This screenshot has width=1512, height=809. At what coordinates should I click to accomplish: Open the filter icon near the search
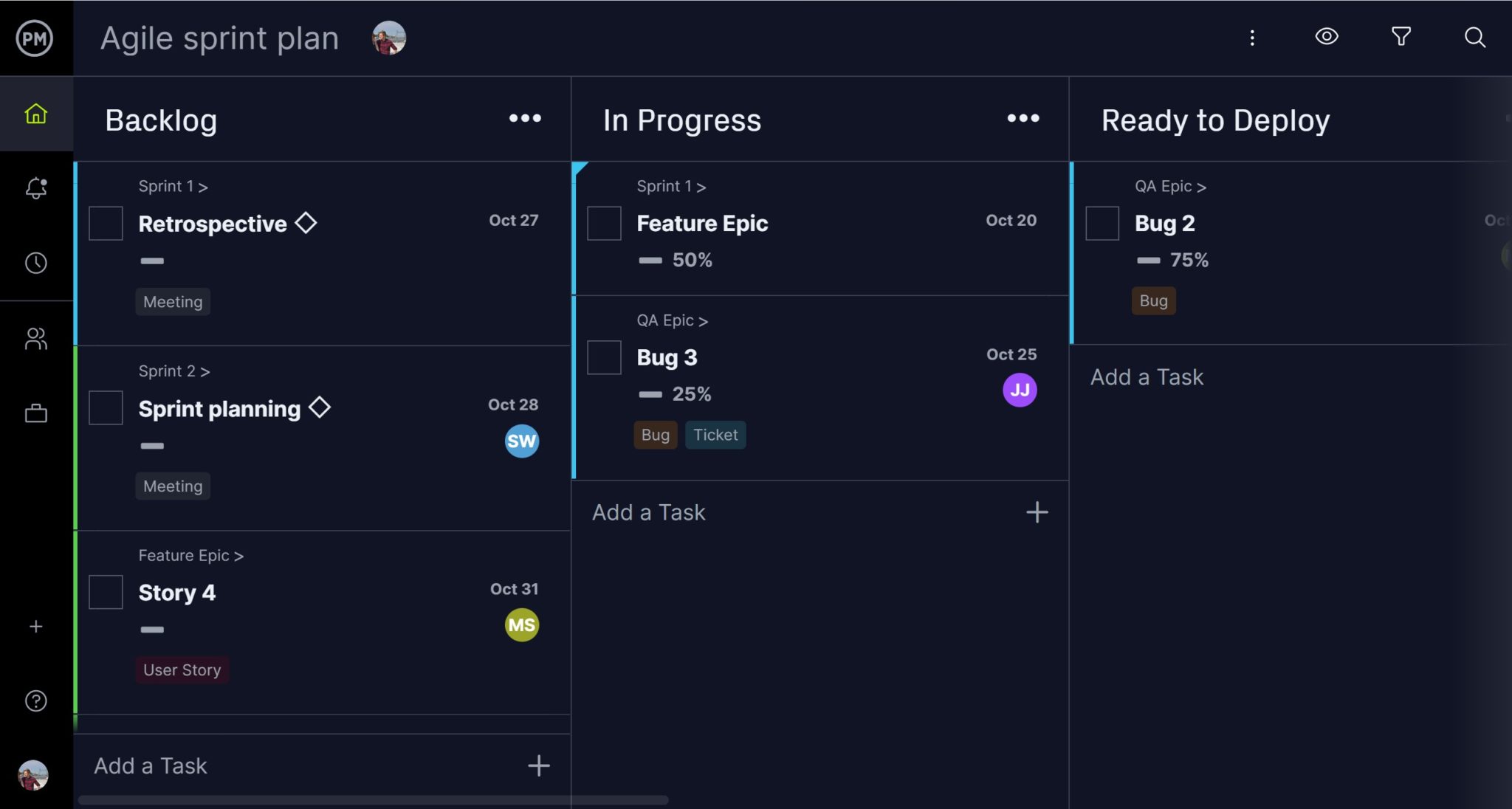1401,37
